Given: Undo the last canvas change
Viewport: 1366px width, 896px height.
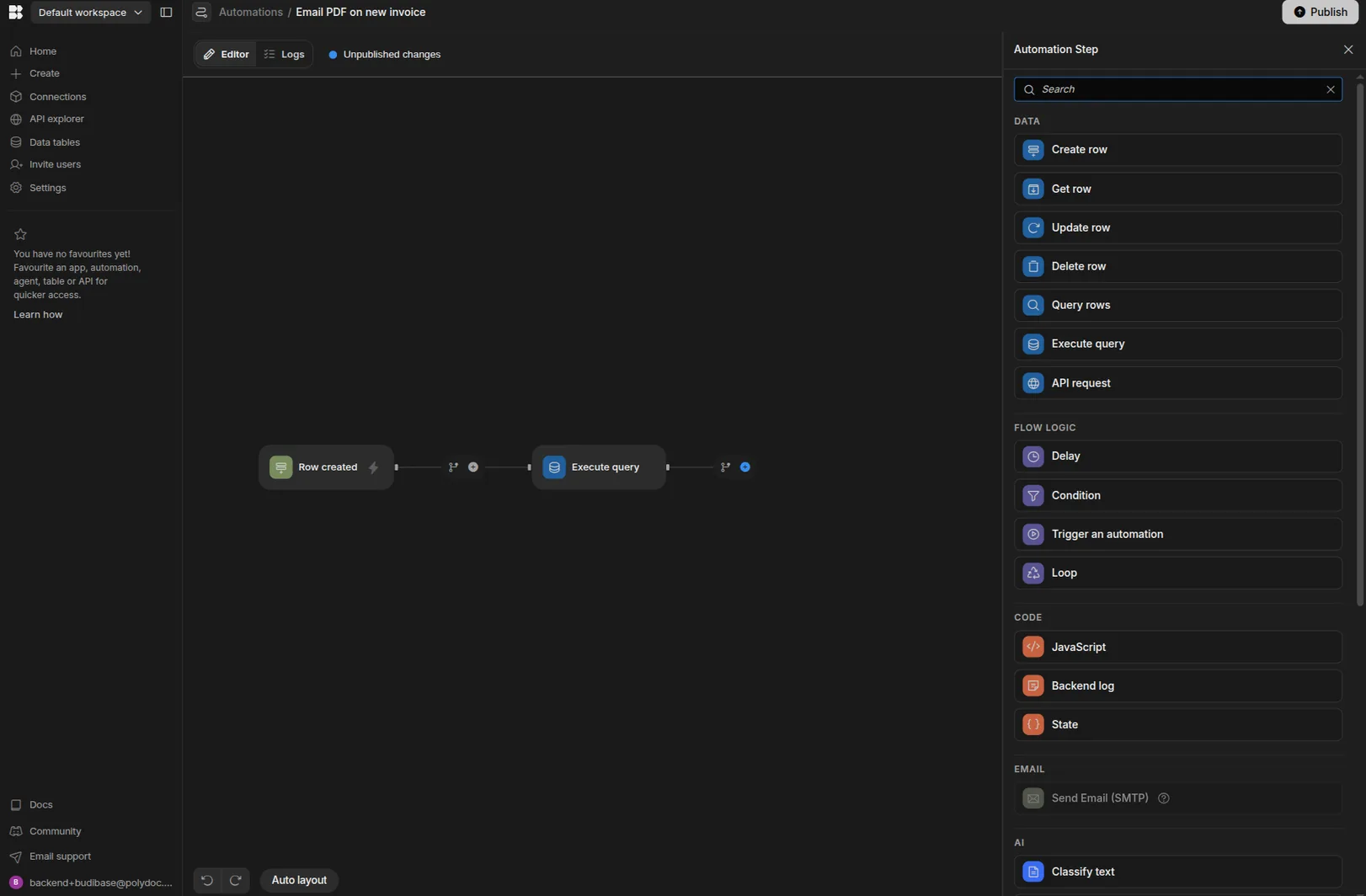Looking at the screenshot, I should (207, 880).
